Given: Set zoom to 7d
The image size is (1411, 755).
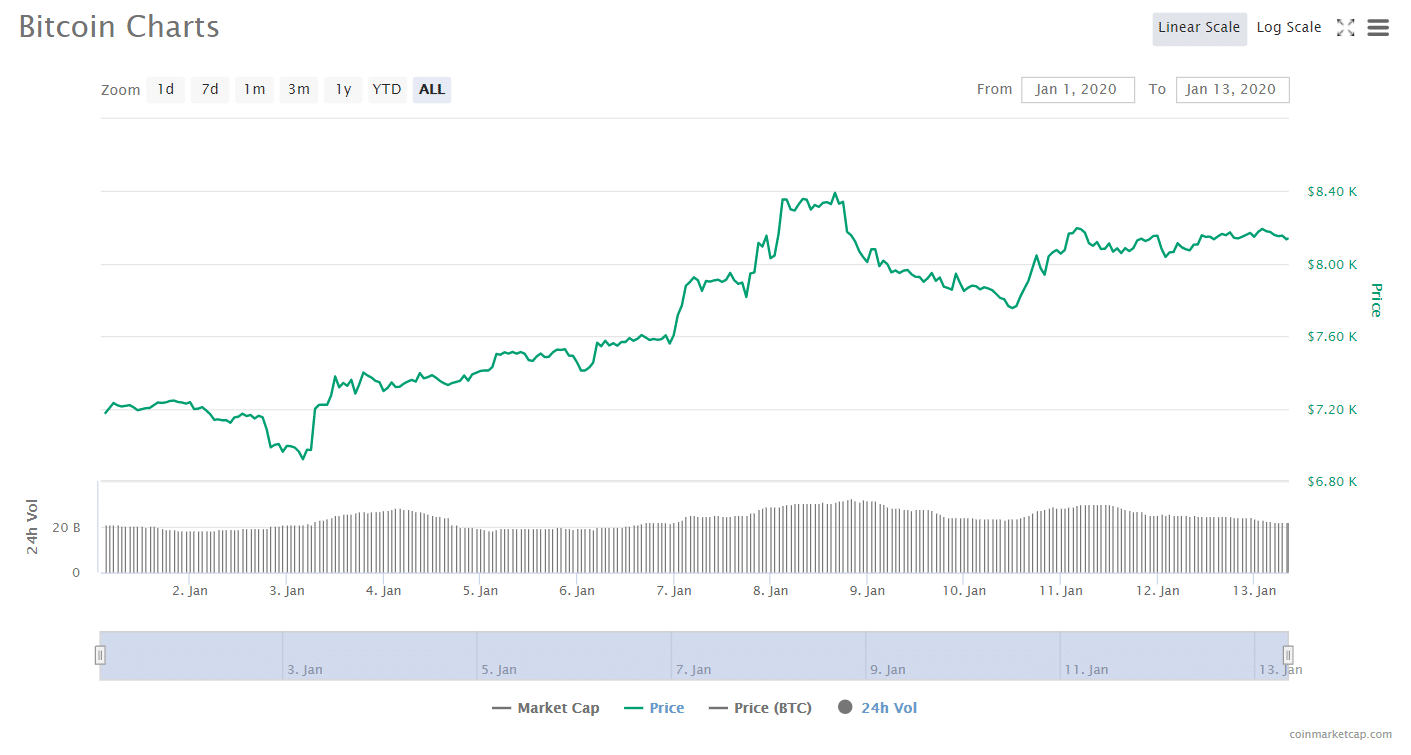Looking at the screenshot, I should [x=210, y=90].
